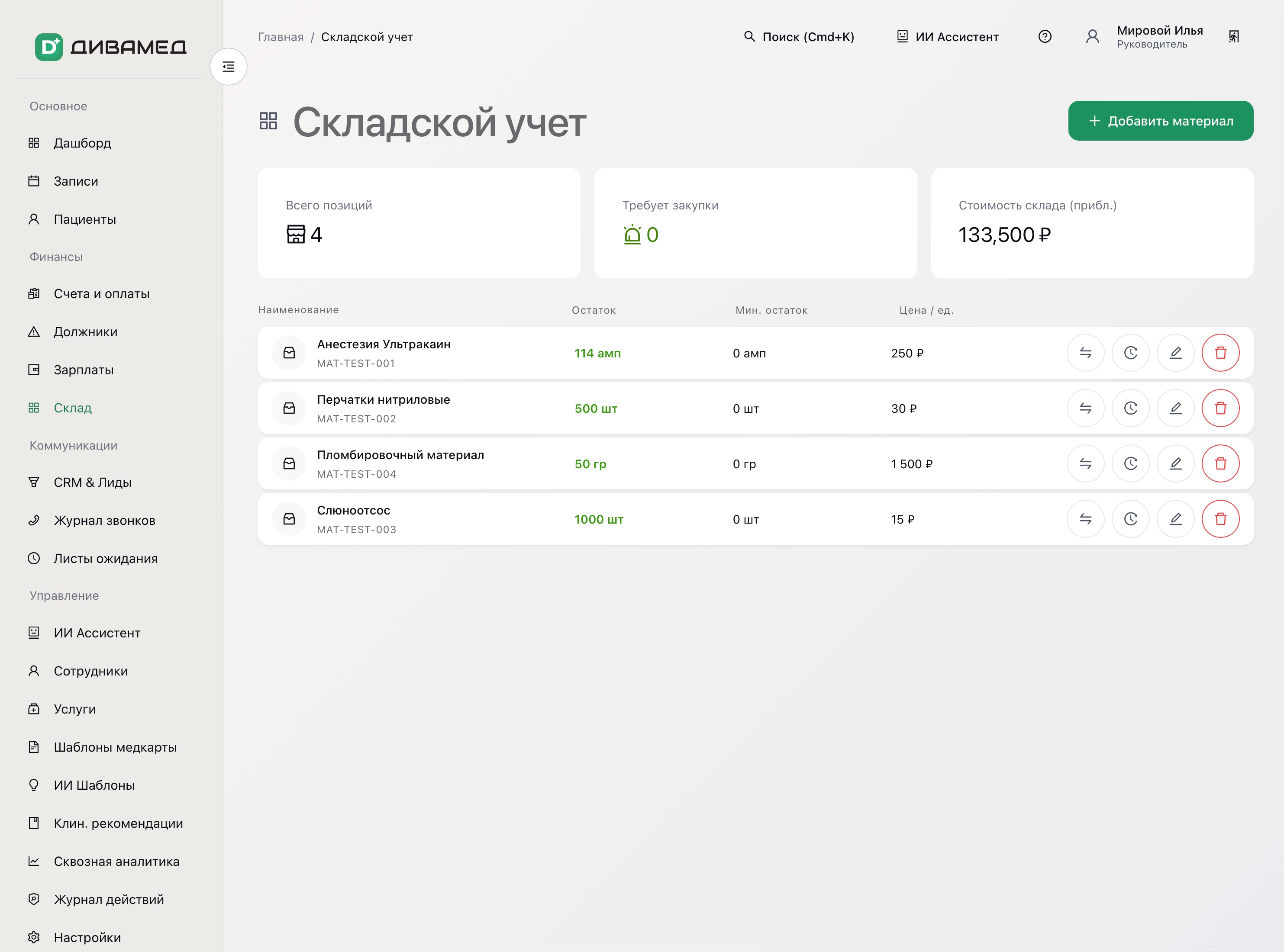Image resolution: width=1284 pixels, height=952 pixels.
Task: Open ИИ Ассистент in the top bar
Action: (947, 37)
